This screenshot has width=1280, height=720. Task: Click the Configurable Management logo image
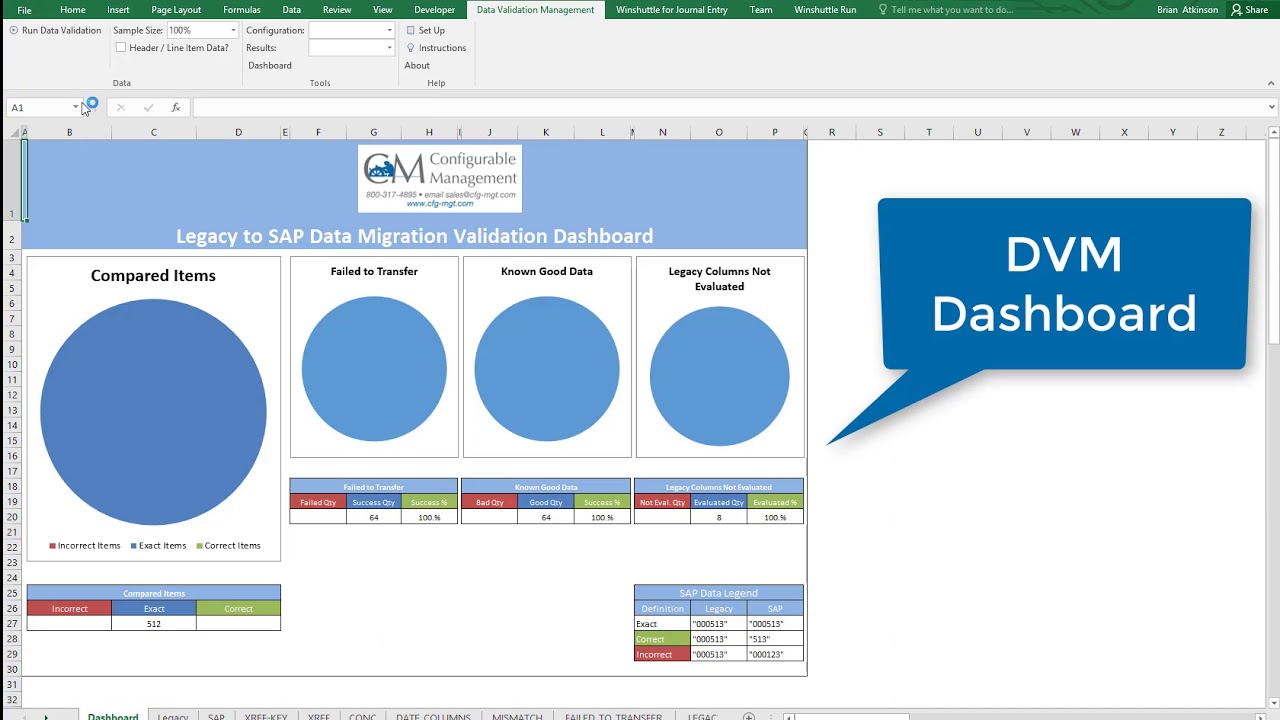[x=440, y=179]
